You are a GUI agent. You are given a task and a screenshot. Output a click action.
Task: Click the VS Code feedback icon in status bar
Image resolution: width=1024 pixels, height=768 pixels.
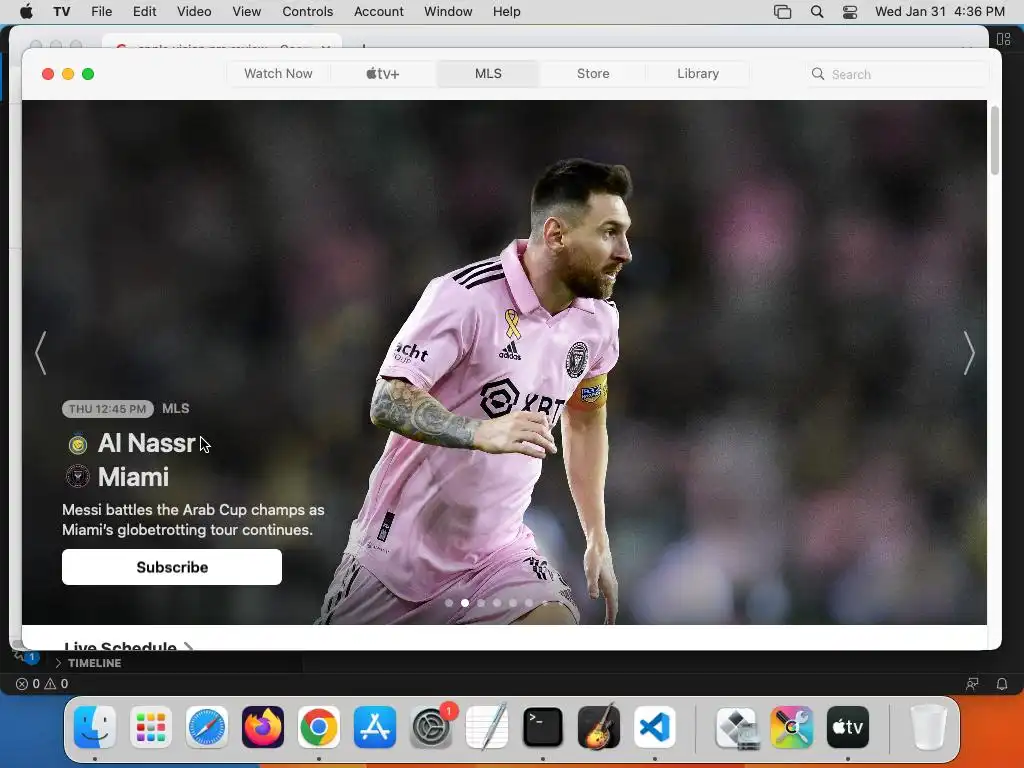[972, 684]
